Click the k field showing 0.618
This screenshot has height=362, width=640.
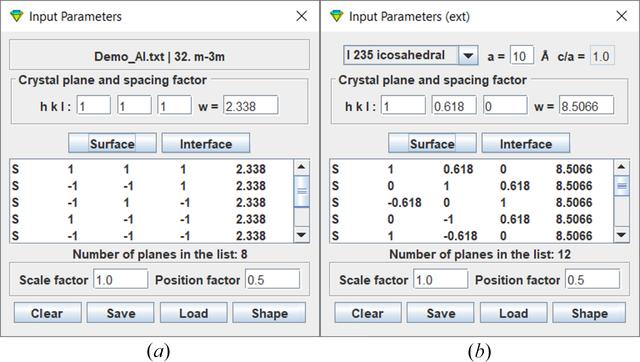(454, 106)
